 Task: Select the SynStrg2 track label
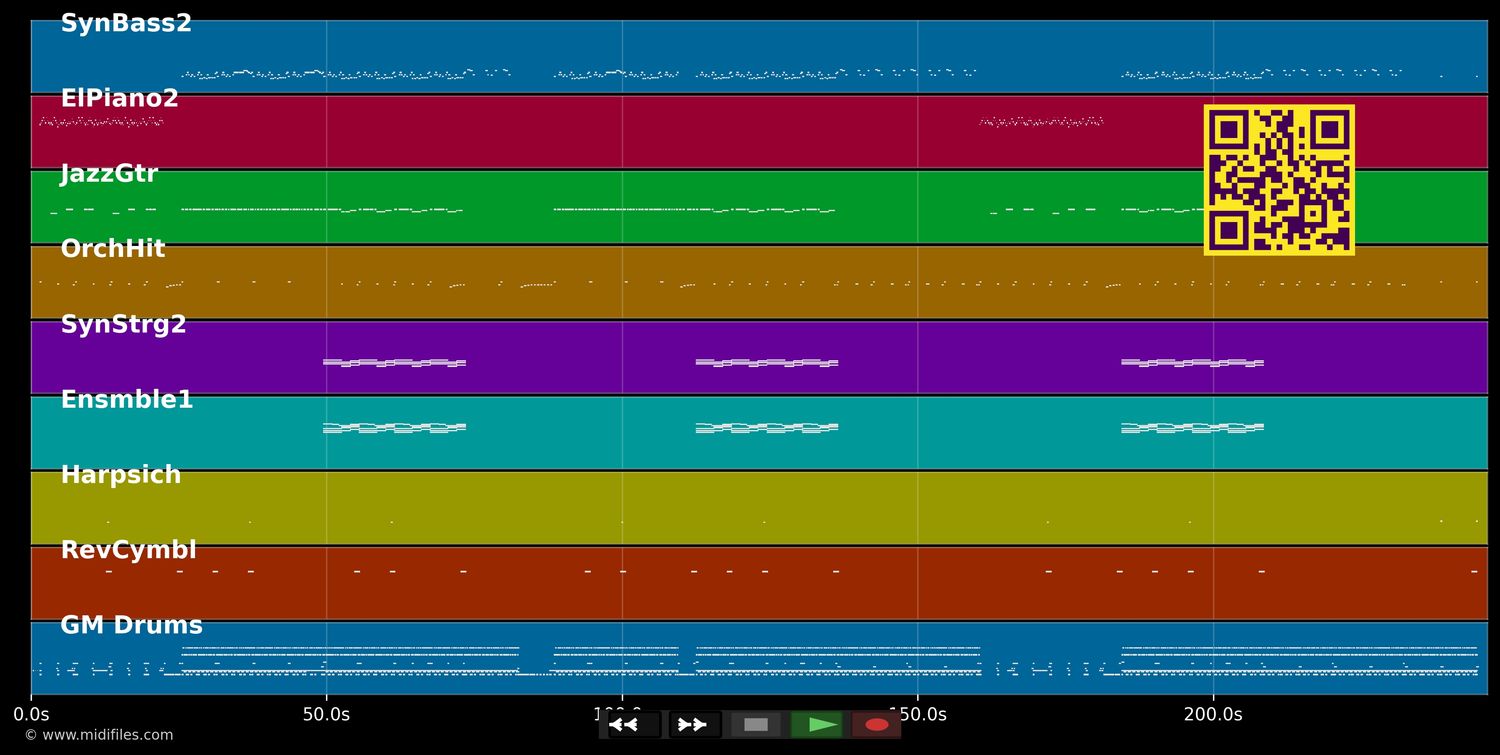tap(123, 325)
